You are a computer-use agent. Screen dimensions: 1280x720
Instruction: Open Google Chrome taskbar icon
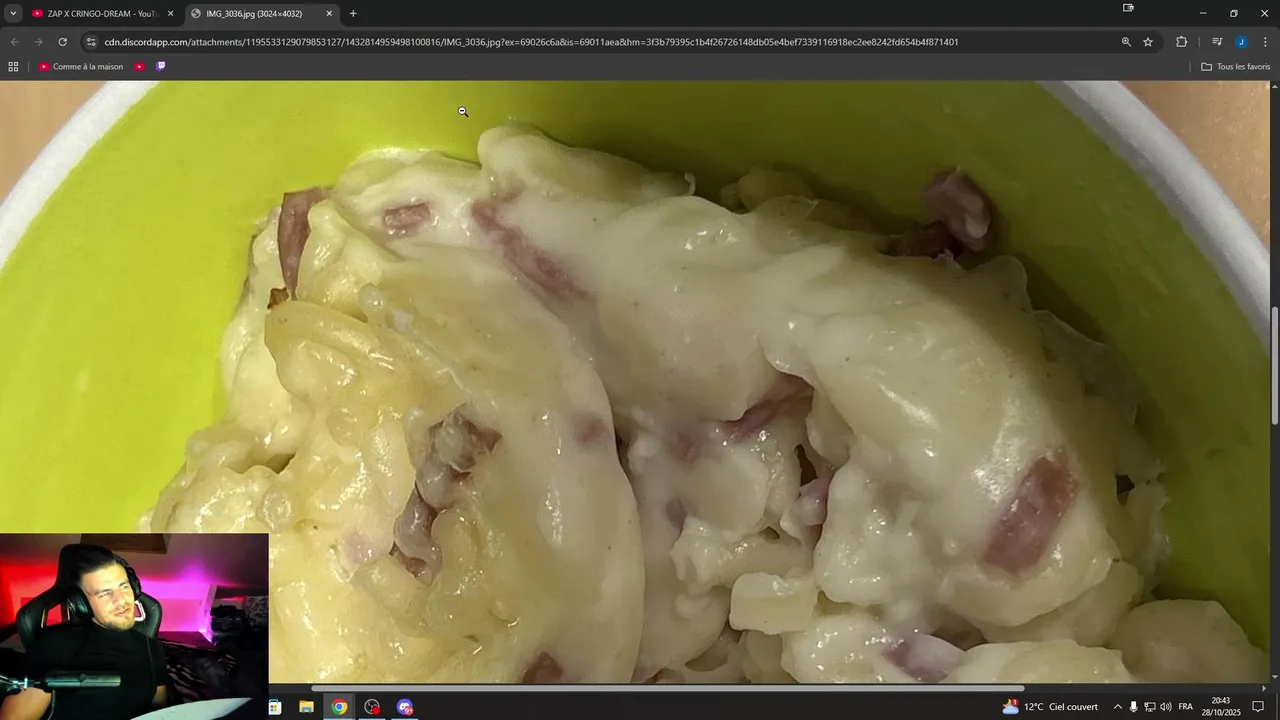tap(340, 707)
